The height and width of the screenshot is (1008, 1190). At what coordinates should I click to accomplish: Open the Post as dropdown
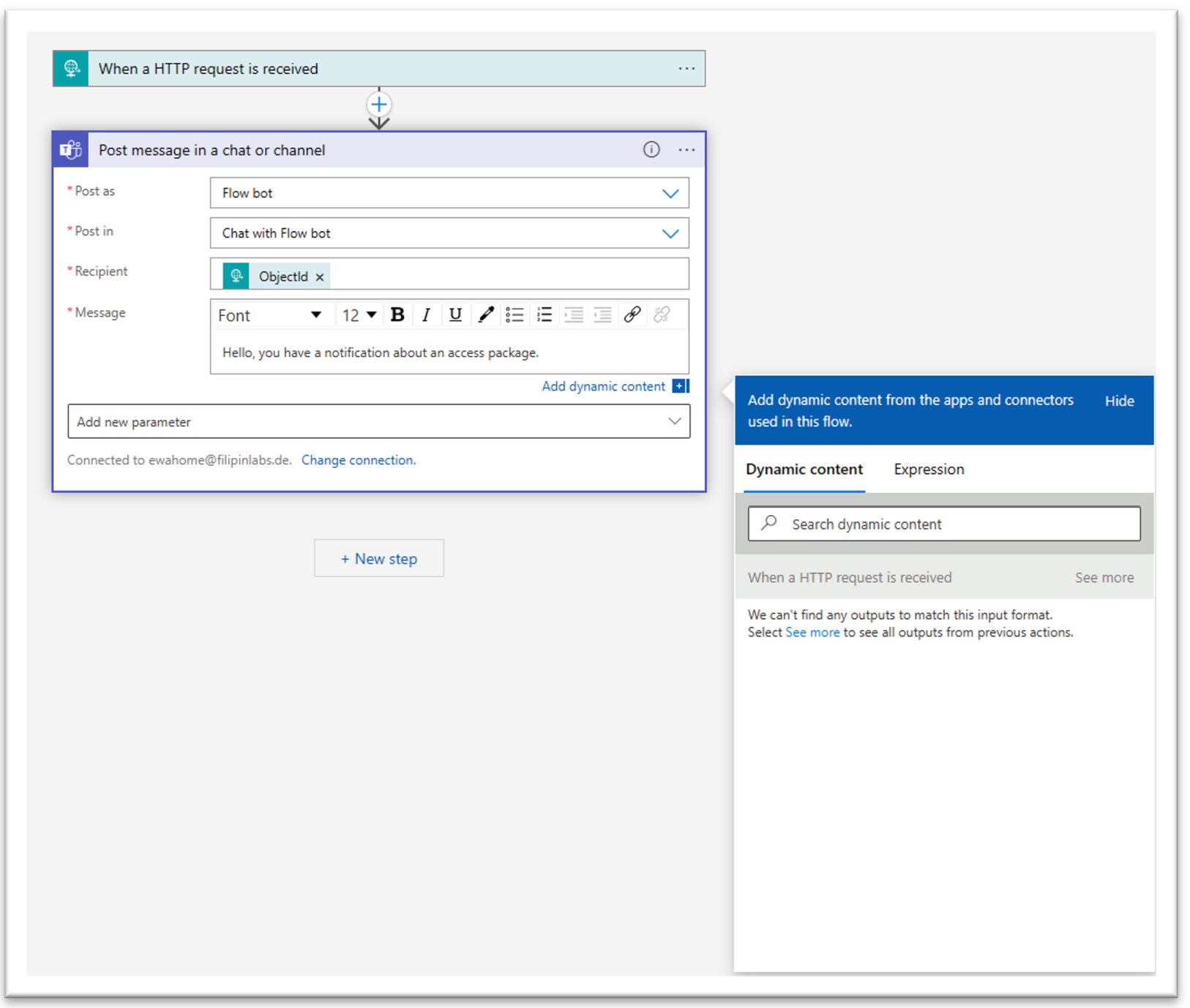point(670,192)
